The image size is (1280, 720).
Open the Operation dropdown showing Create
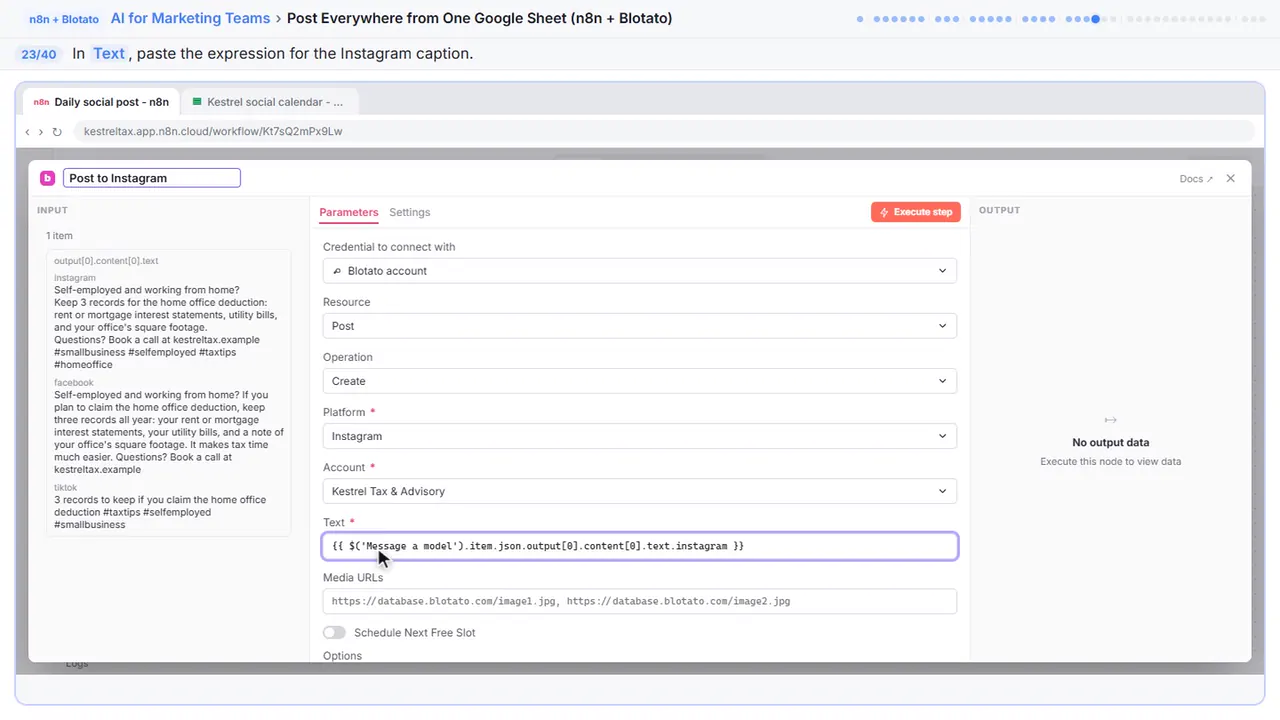639,381
